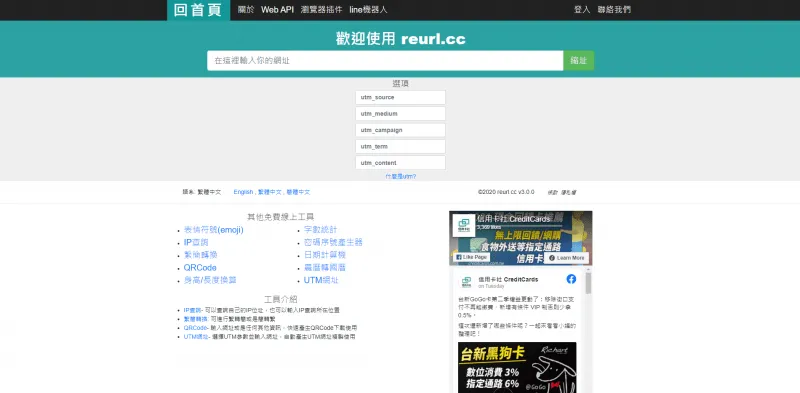Click the 回首頁 home logo
The image size is (800, 393).
pyautogui.click(x=198, y=10)
